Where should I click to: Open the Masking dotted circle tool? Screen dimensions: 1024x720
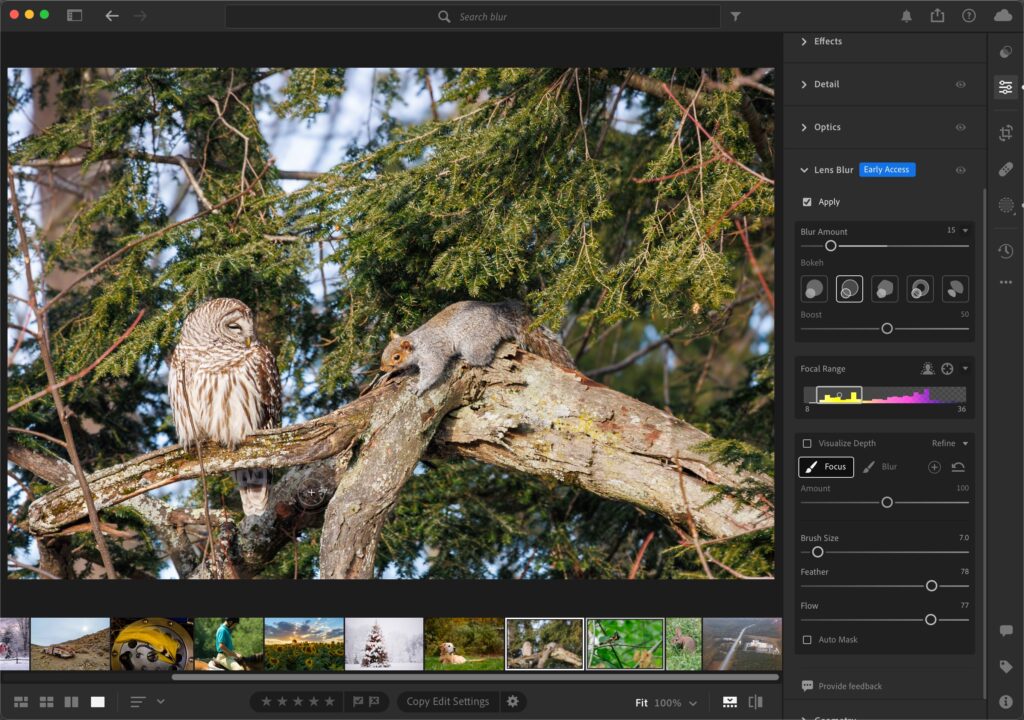[1006, 205]
